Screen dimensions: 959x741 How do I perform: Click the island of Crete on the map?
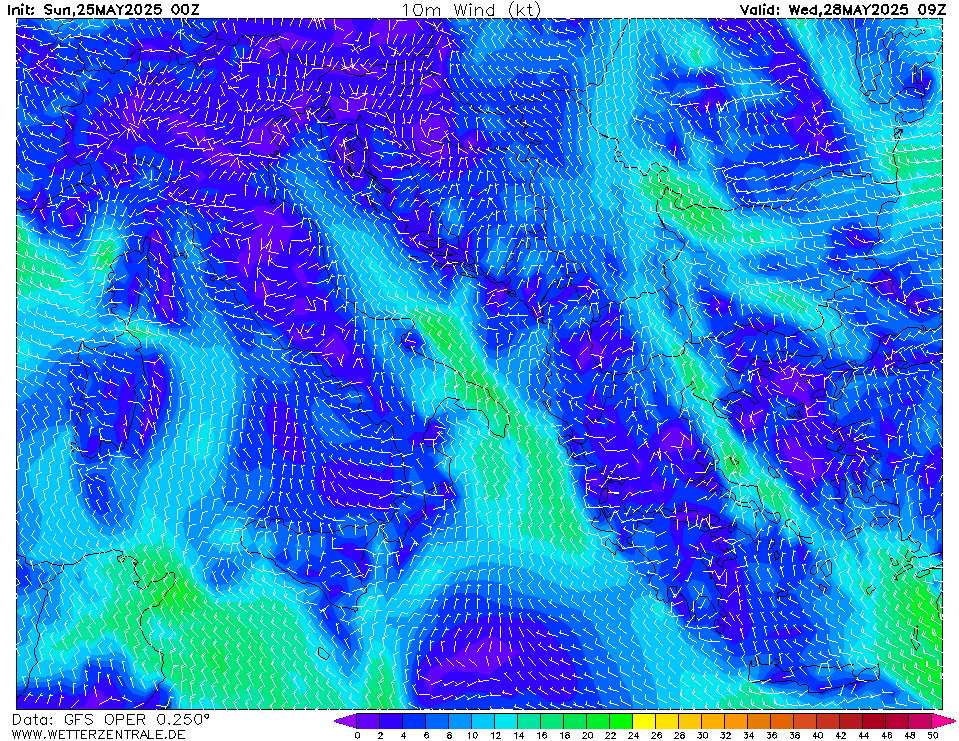click(813, 675)
